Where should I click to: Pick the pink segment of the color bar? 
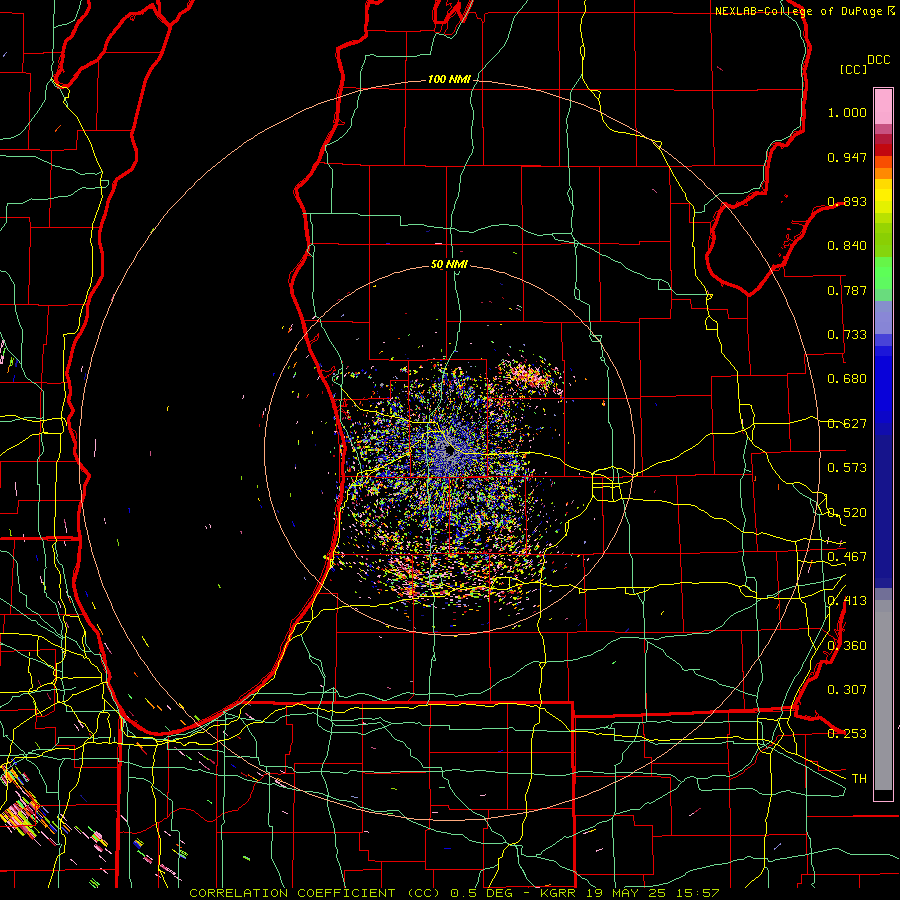point(883,106)
